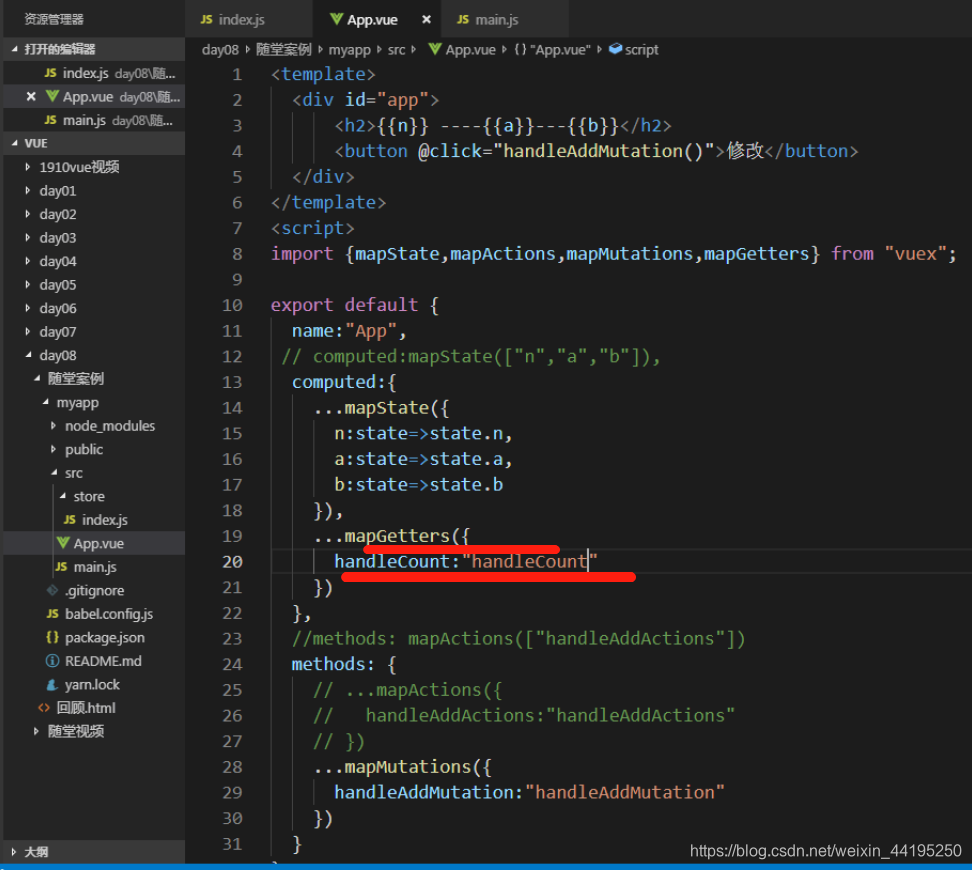
Task: Click the .gitignore file icon
Action: tap(53, 590)
